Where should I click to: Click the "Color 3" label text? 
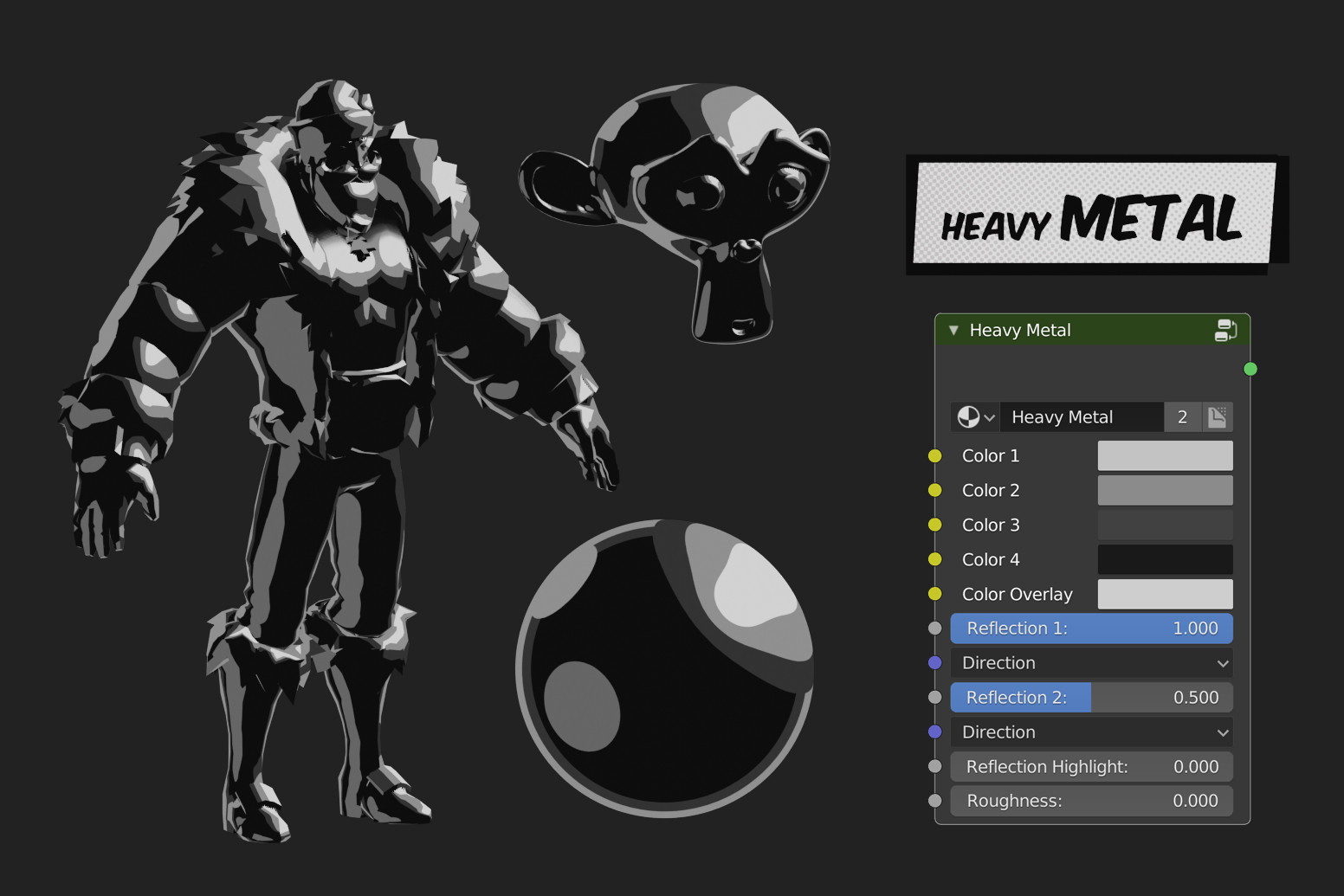tap(991, 525)
